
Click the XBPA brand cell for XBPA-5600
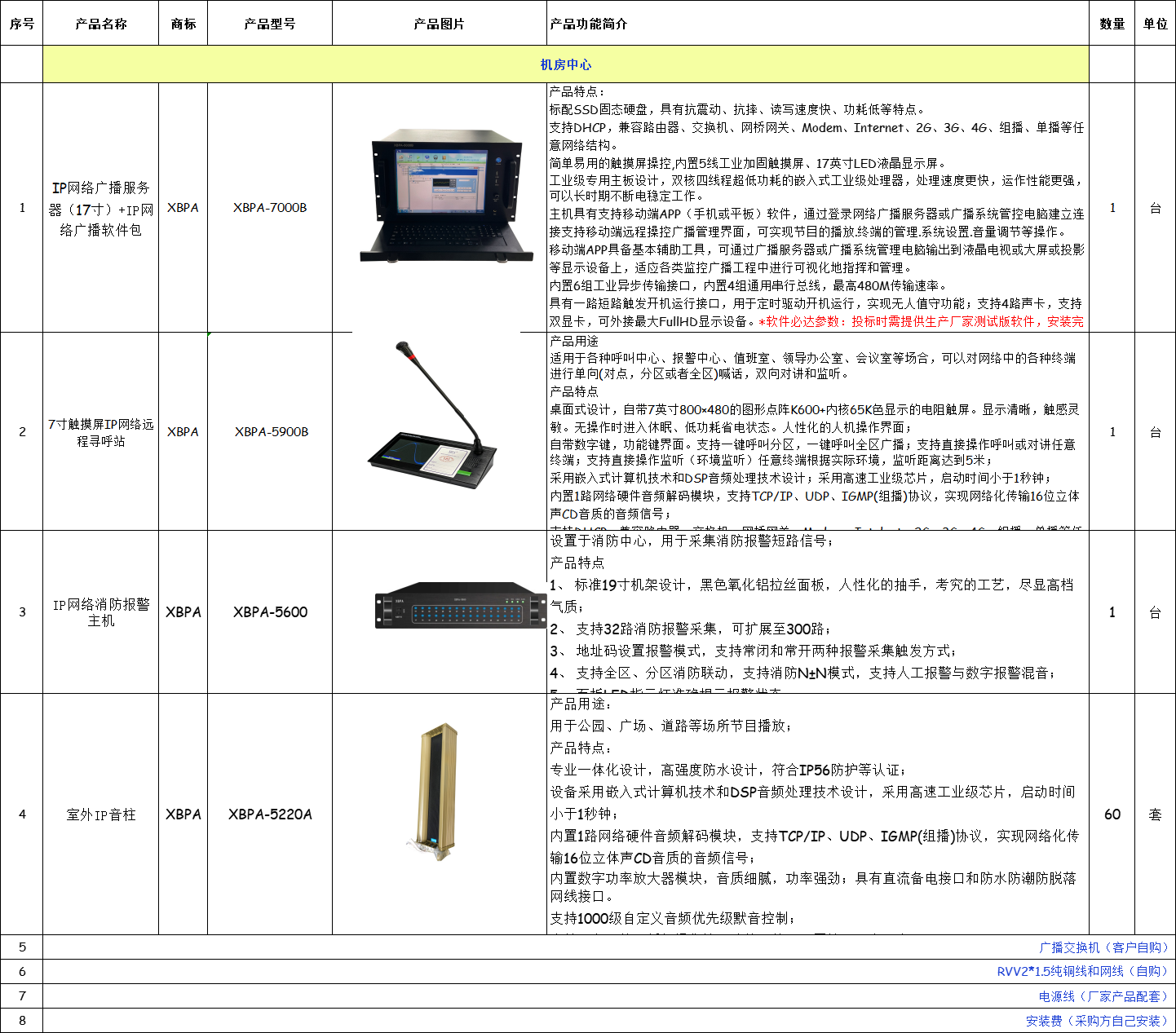[183, 612]
